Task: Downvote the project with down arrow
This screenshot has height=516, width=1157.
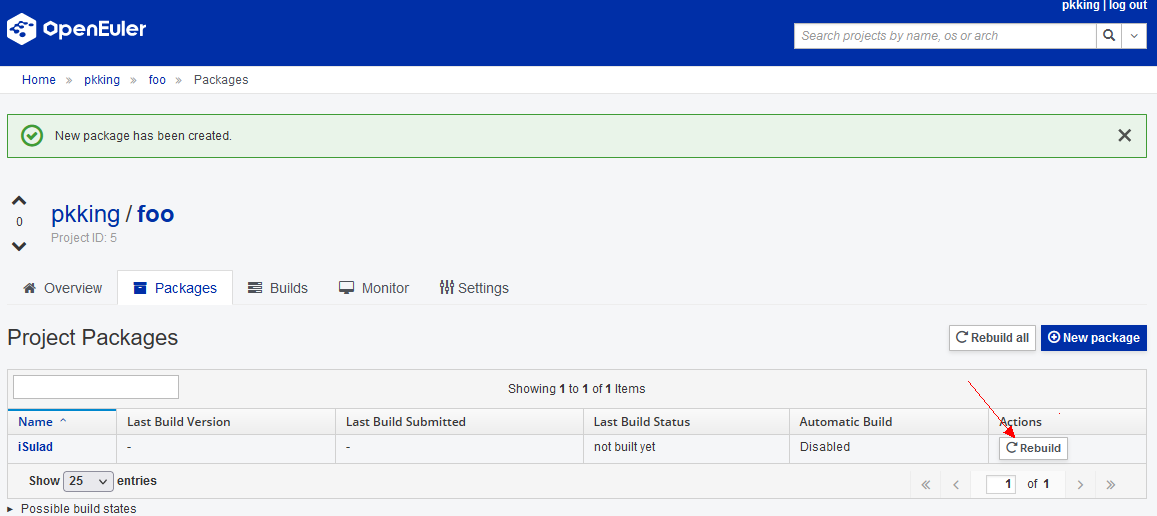Action: click(19, 246)
